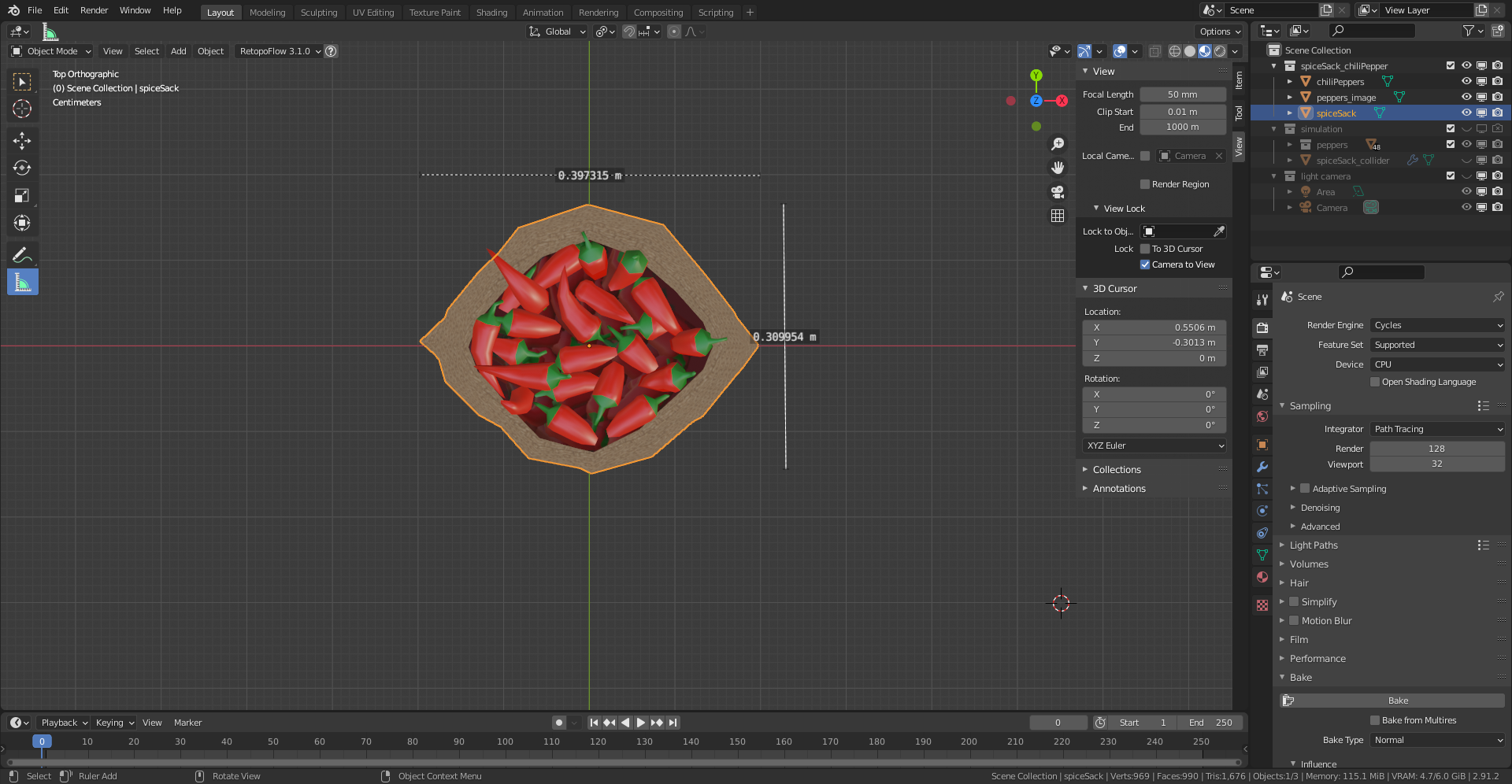
Task: Uncheck Camera to View lock
Action: (x=1145, y=264)
